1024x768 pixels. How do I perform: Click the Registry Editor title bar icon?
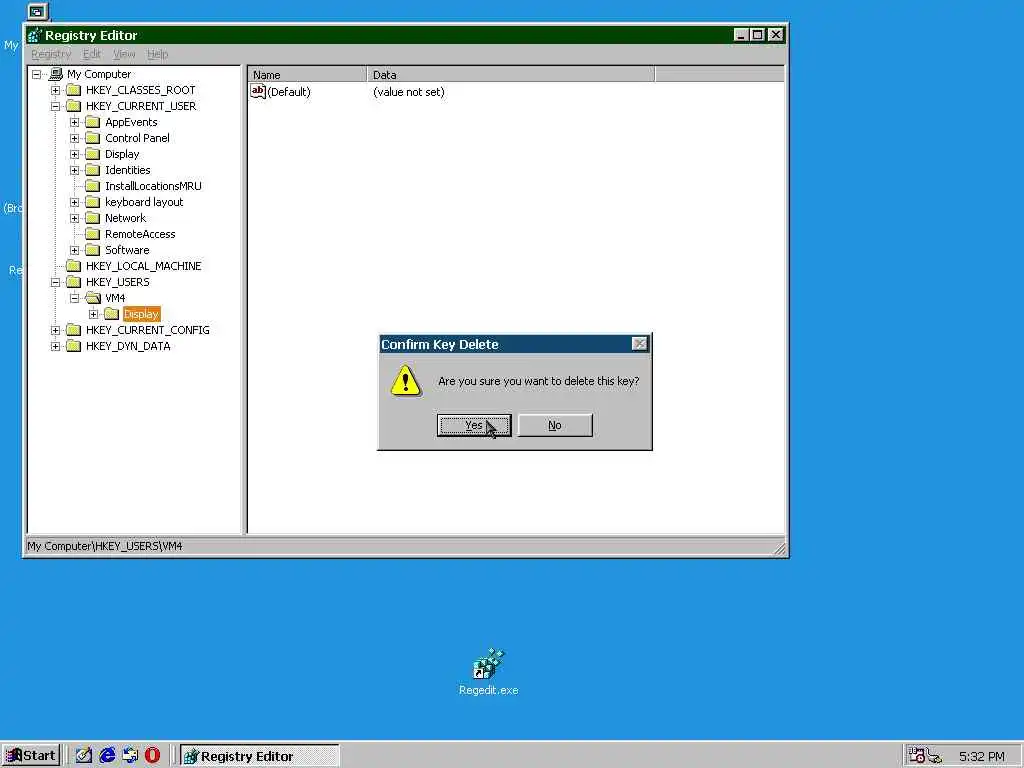tap(35, 35)
